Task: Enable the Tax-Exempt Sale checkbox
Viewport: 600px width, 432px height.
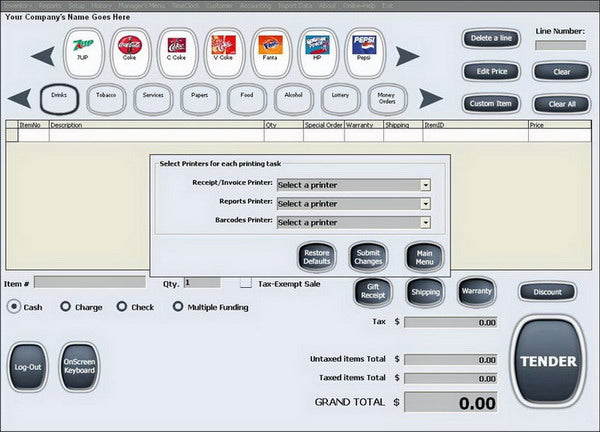Action: pyautogui.click(x=246, y=283)
